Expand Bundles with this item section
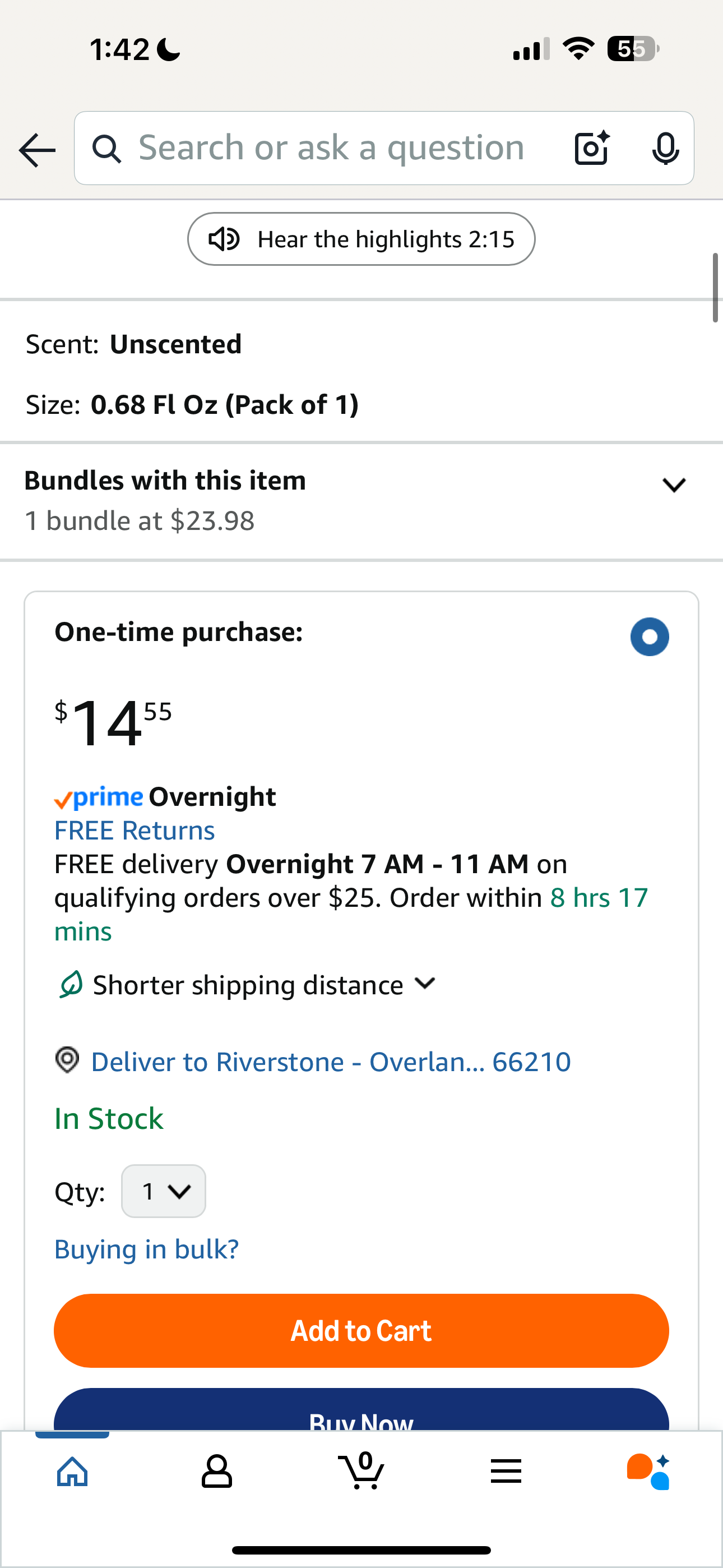Viewport: 723px width, 1568px height. (674, 485)
